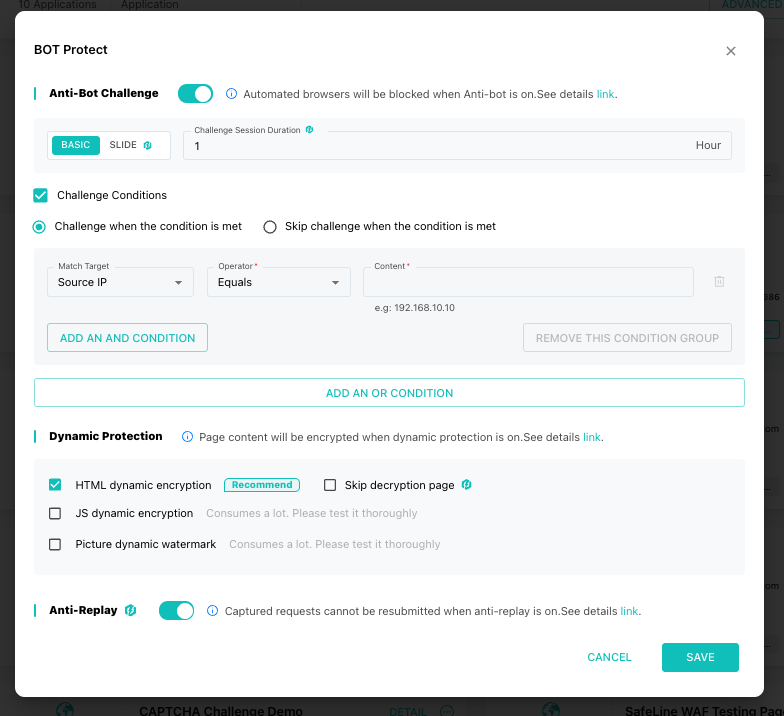784x716 pixels.
Task: Click ADD AN OR CONDITION button
Action: (389, 393)
